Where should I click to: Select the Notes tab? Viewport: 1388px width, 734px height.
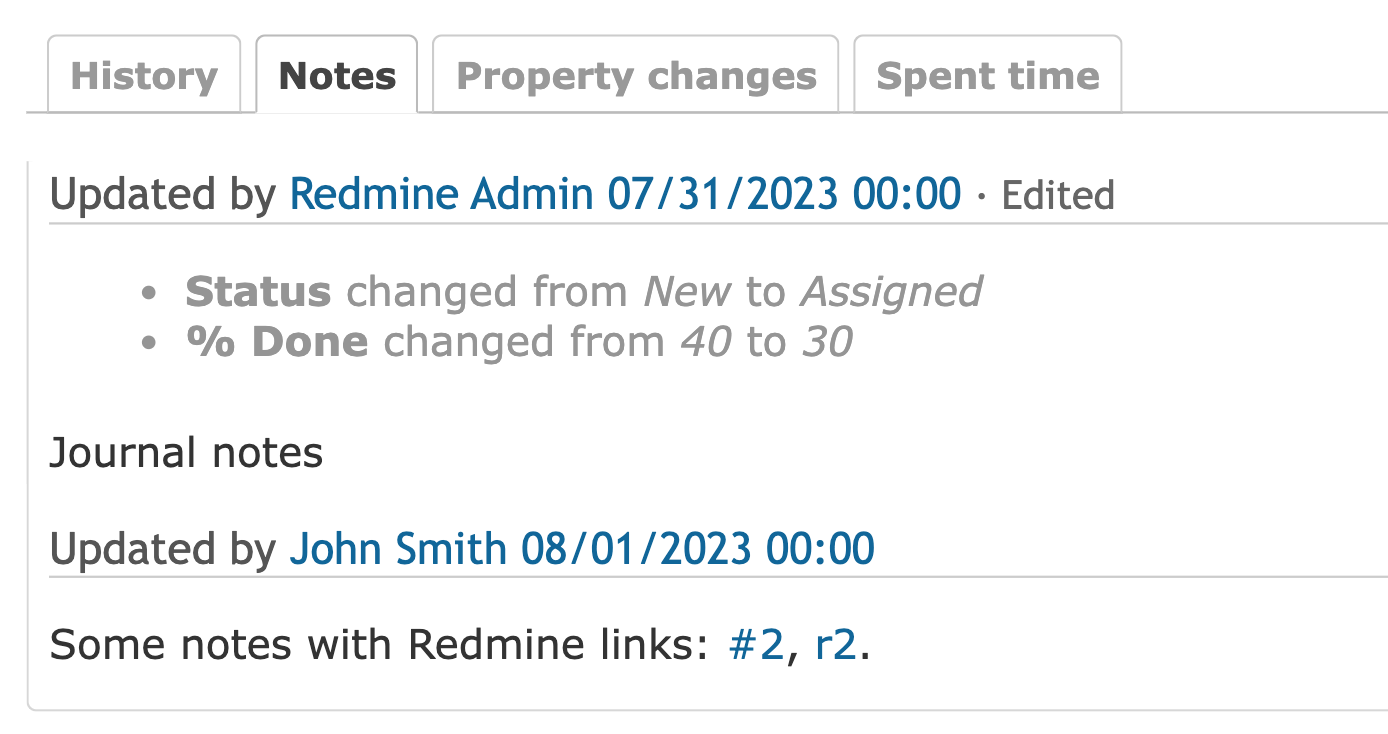click(x=337, y=75)
